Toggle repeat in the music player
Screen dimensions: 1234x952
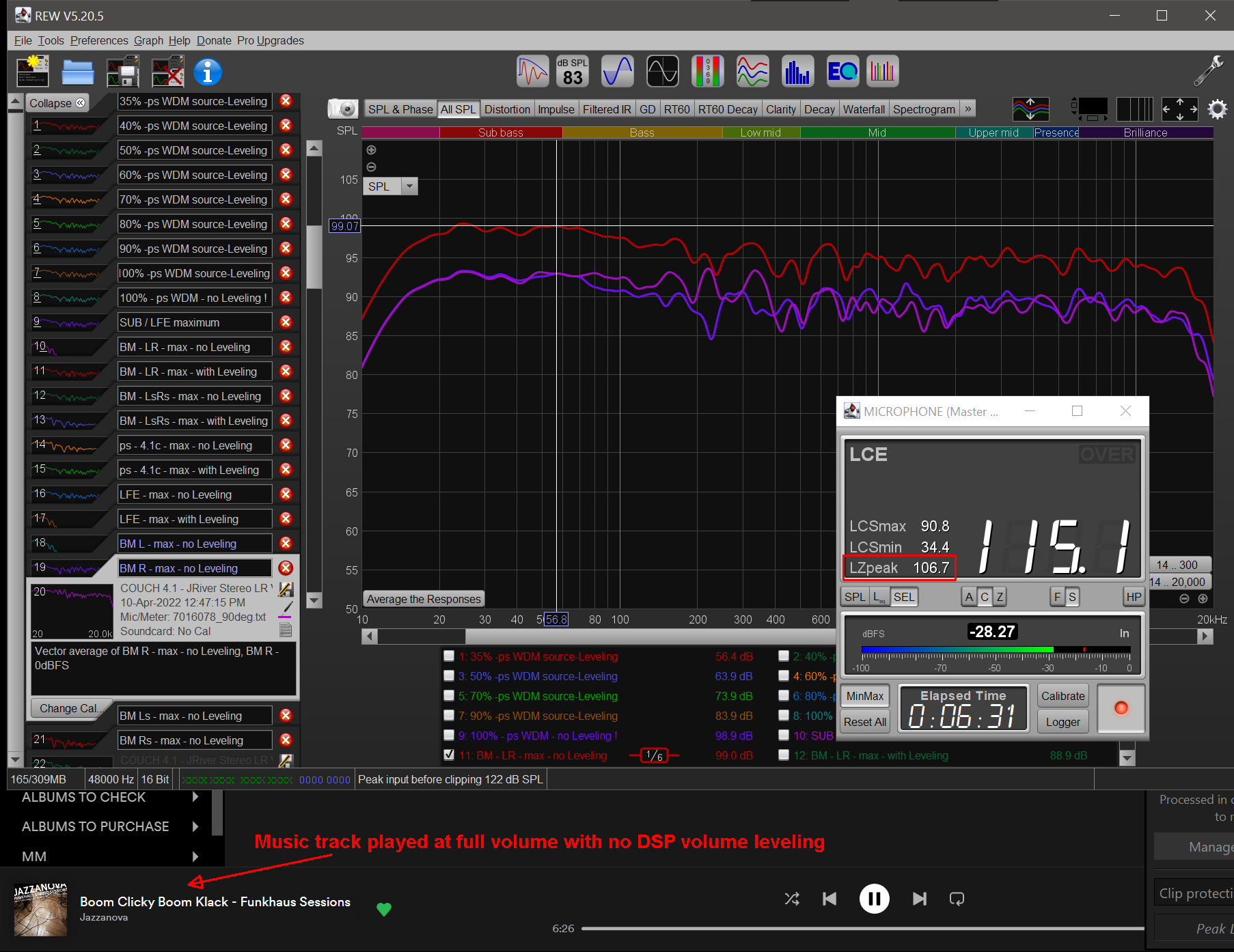(957, 899)
